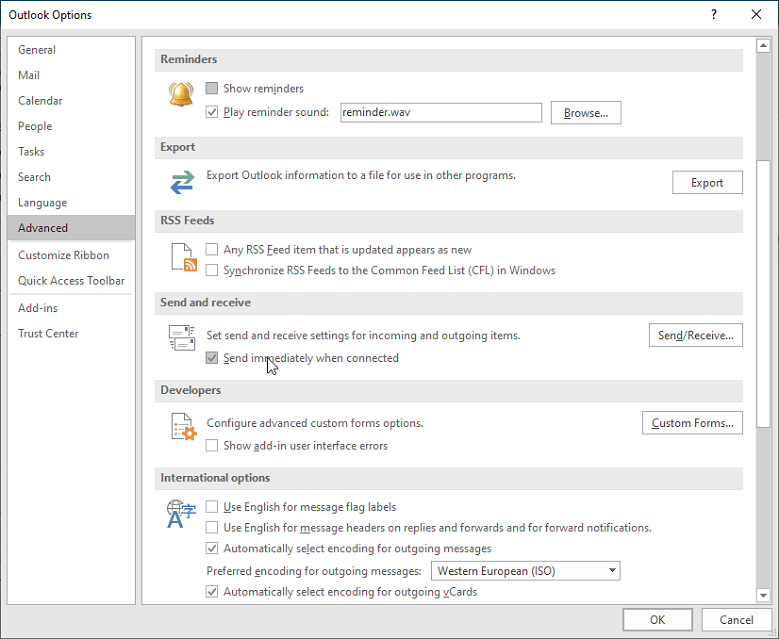Image resolution: width=779 pixels, height=639 pixels.
Task: Click the Export arrows icon
Action: 182,182
